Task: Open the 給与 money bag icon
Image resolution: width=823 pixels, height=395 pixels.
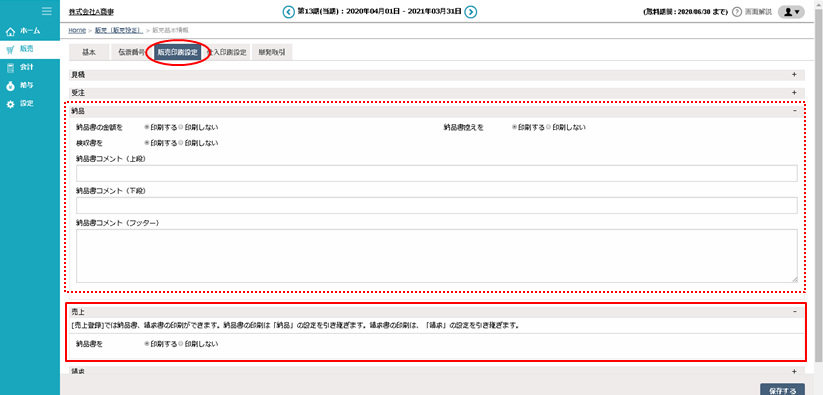Action: pos(10,86)
